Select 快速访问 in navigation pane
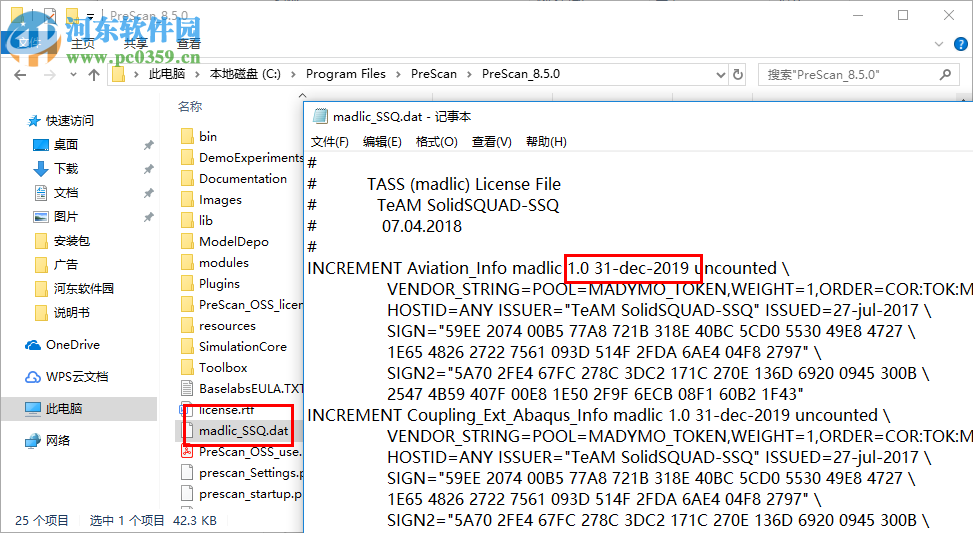This screenshot has height=533, width=973. click(70, 120)
